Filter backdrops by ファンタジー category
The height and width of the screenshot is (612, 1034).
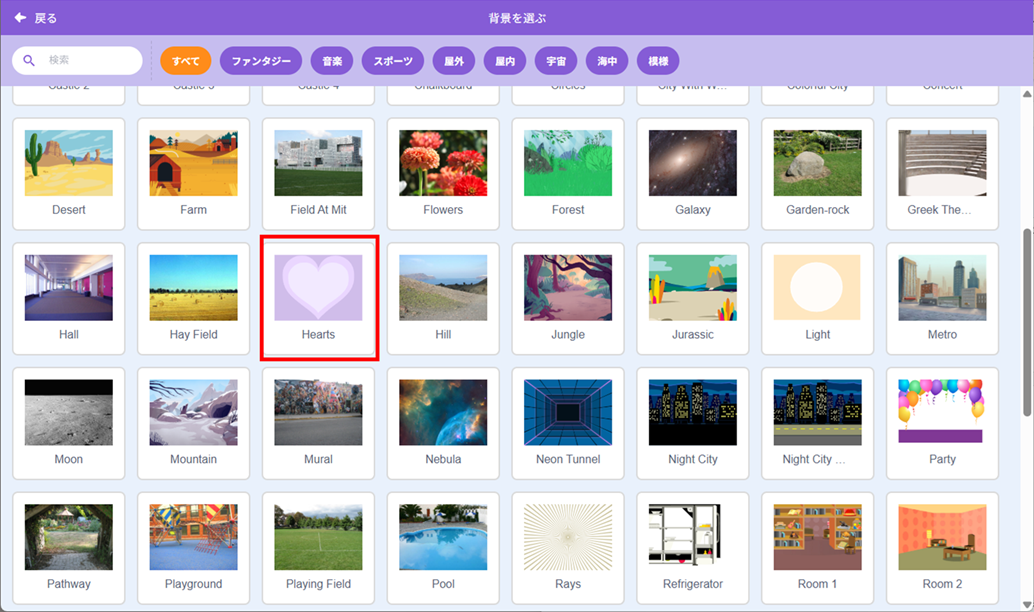point(260,61)
